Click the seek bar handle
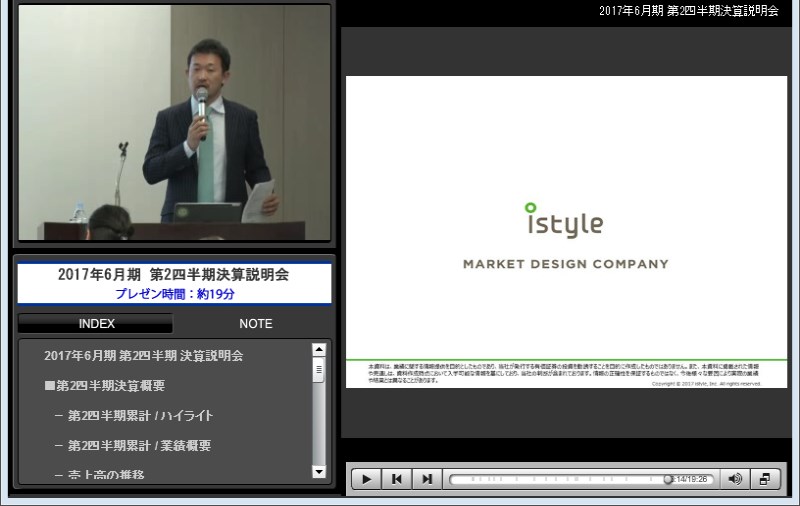800x506 pixels. (667, 479)
